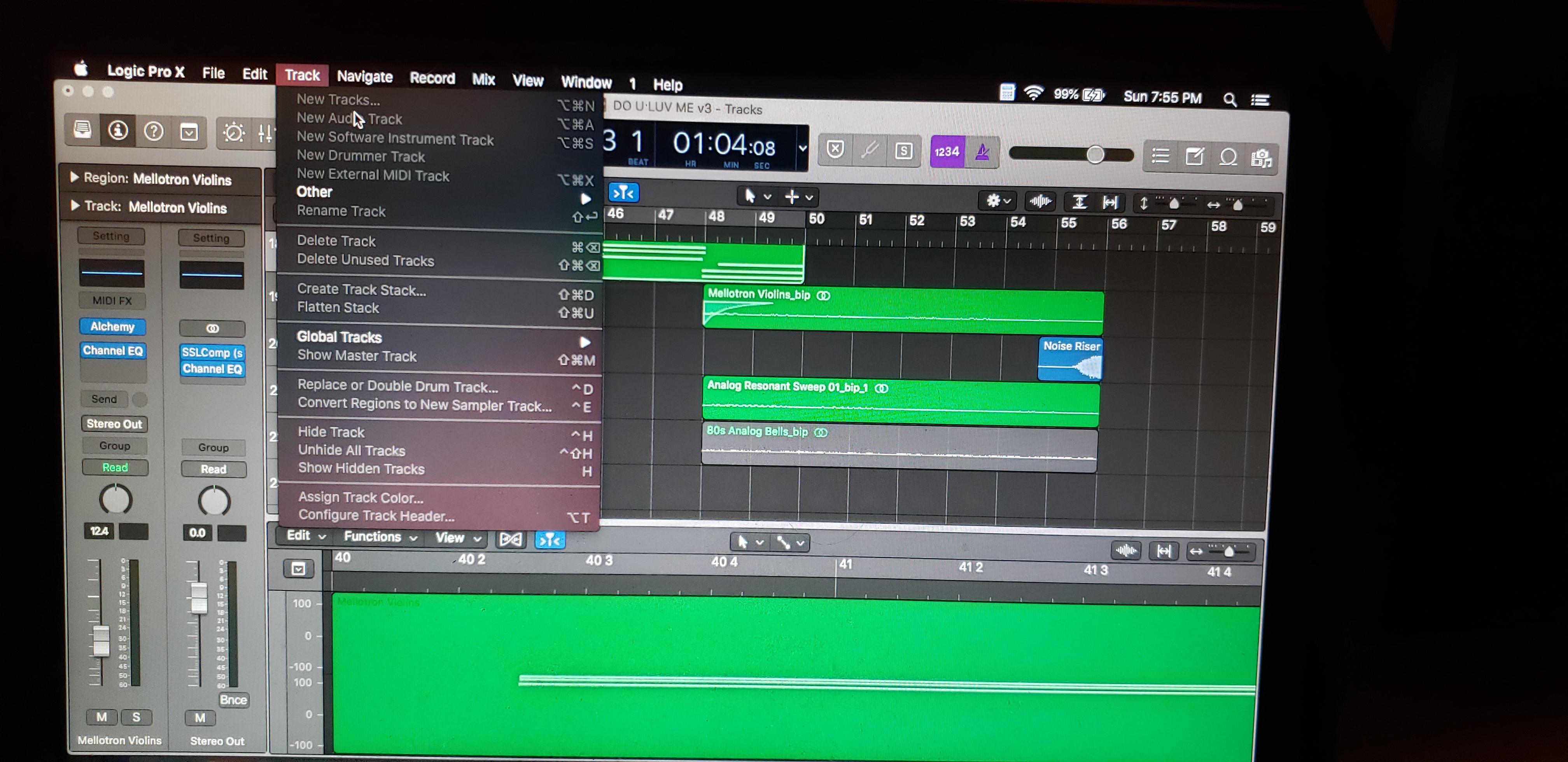The width and height of the screenshot is (1568, 762).
Task: Open the Media Browser icon
Action: coord(1262,156)
